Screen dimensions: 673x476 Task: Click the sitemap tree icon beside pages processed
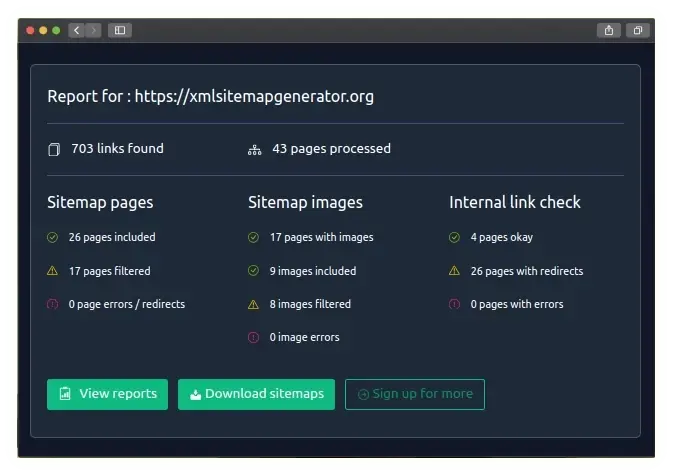pyautogui.click(x=255, y=150)
